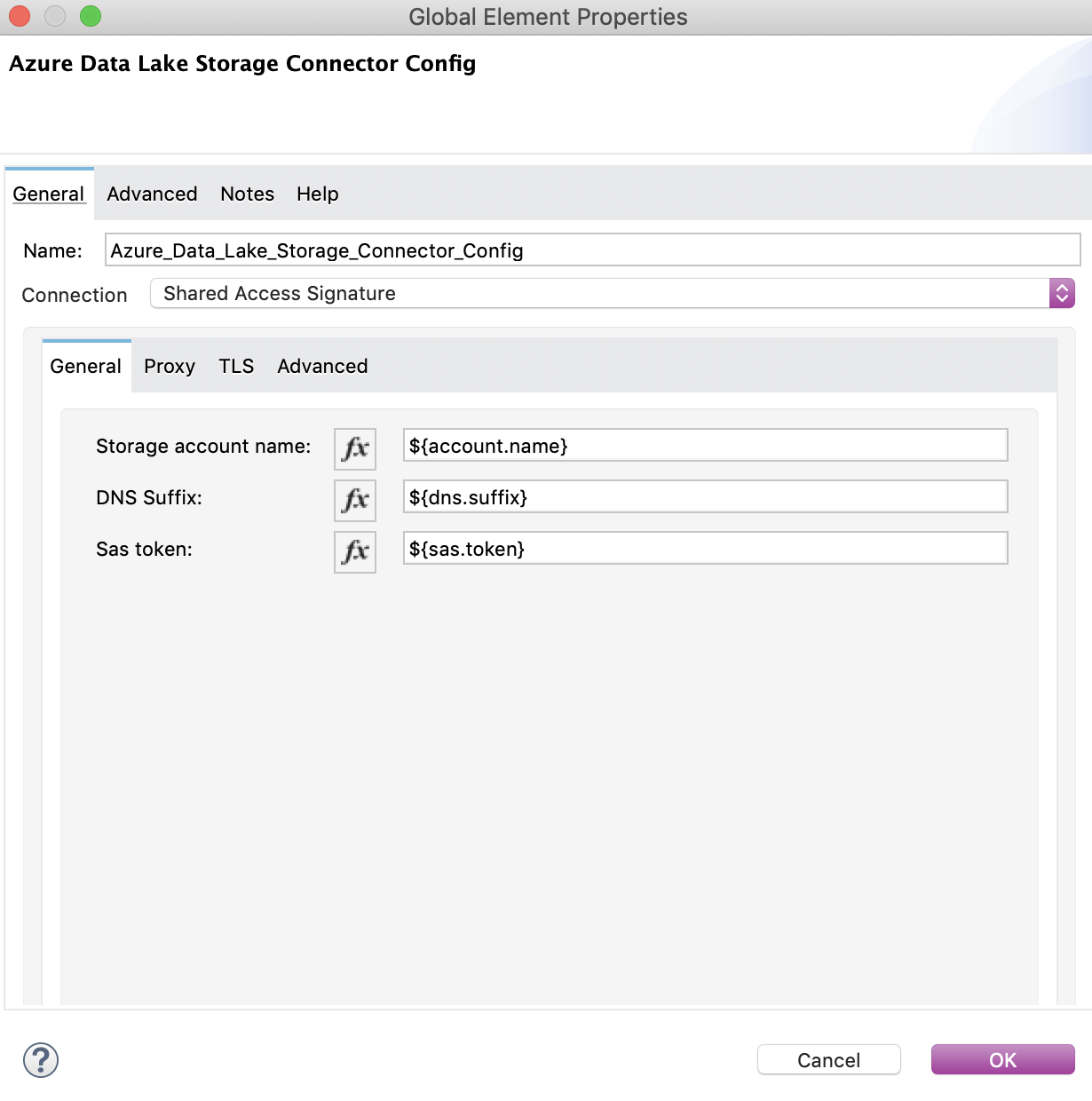Screen dimensions: 1092x1101
Task: Click the Connection dropdown chevron arrows
Action: tap(1063, 293)
